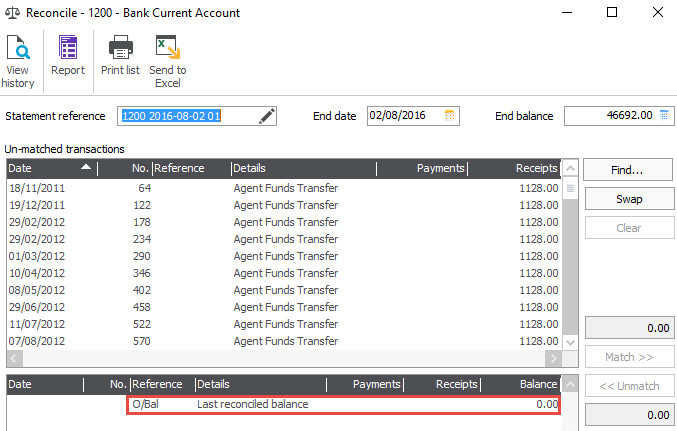Select the O/Bal Last reconciled balance row

pos(344,404)
